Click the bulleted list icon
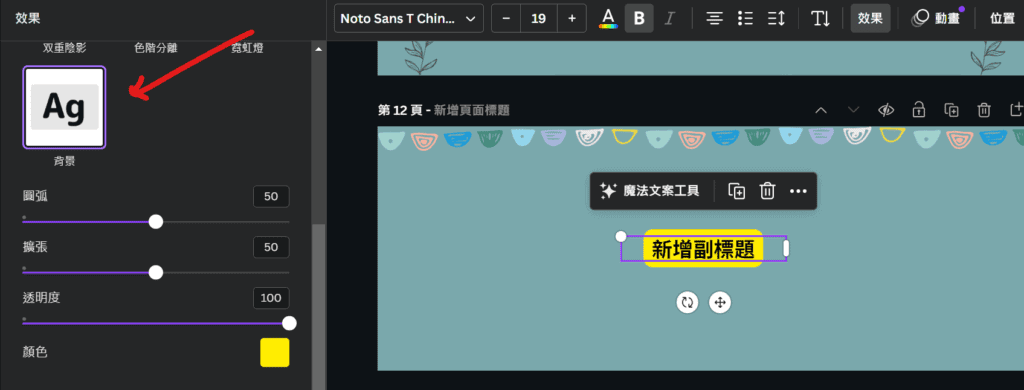 pyautogui.click(x=745, y=18)
